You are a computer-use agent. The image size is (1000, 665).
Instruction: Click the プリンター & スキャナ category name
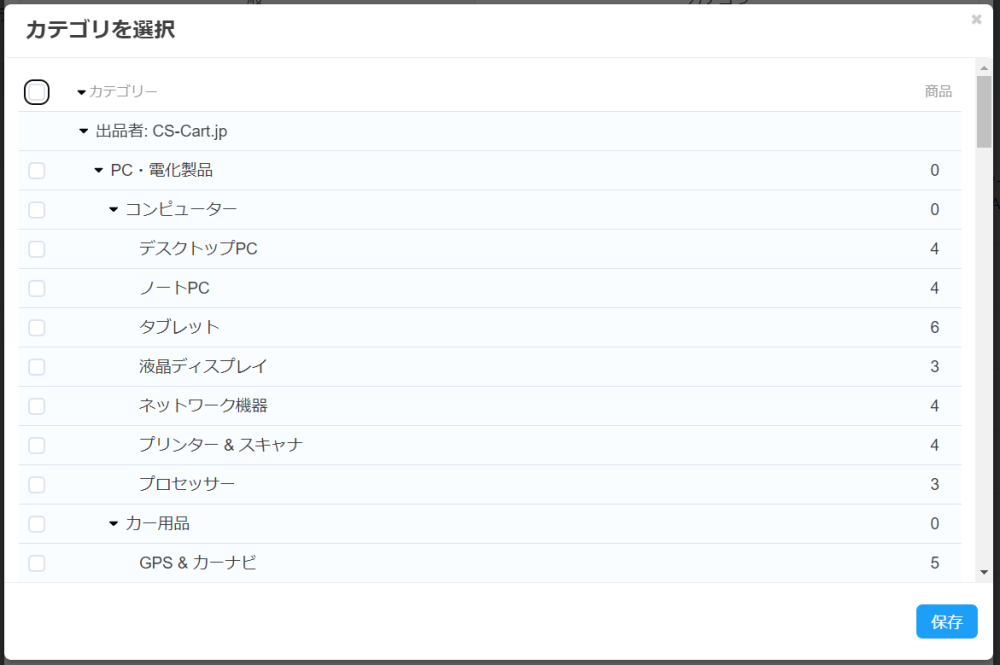point(221,445)
